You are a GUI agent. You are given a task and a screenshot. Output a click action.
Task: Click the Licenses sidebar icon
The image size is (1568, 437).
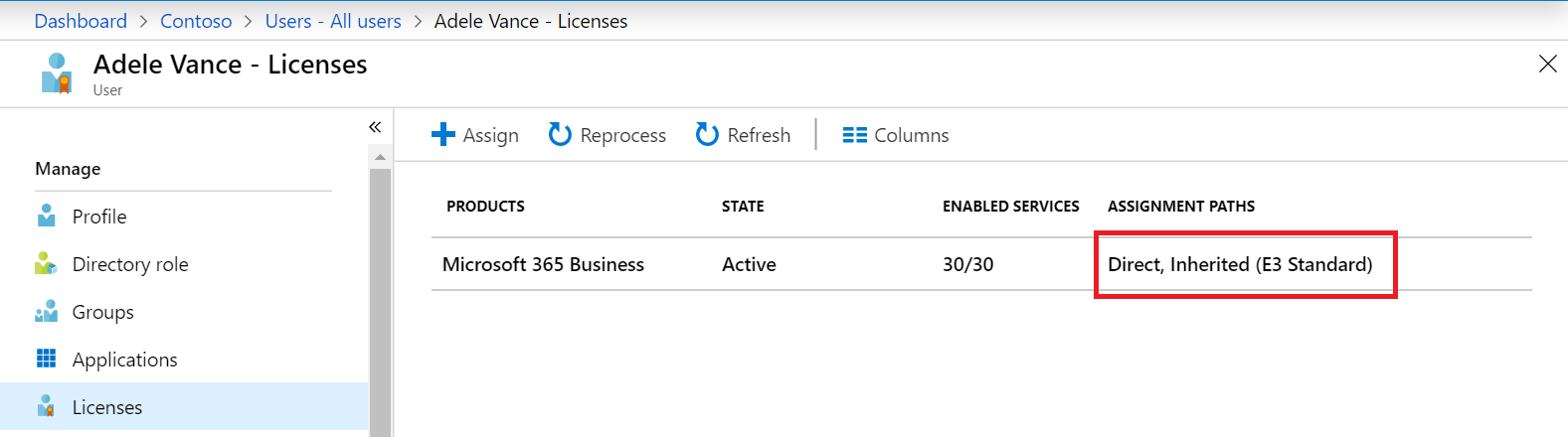pos(46,406)
